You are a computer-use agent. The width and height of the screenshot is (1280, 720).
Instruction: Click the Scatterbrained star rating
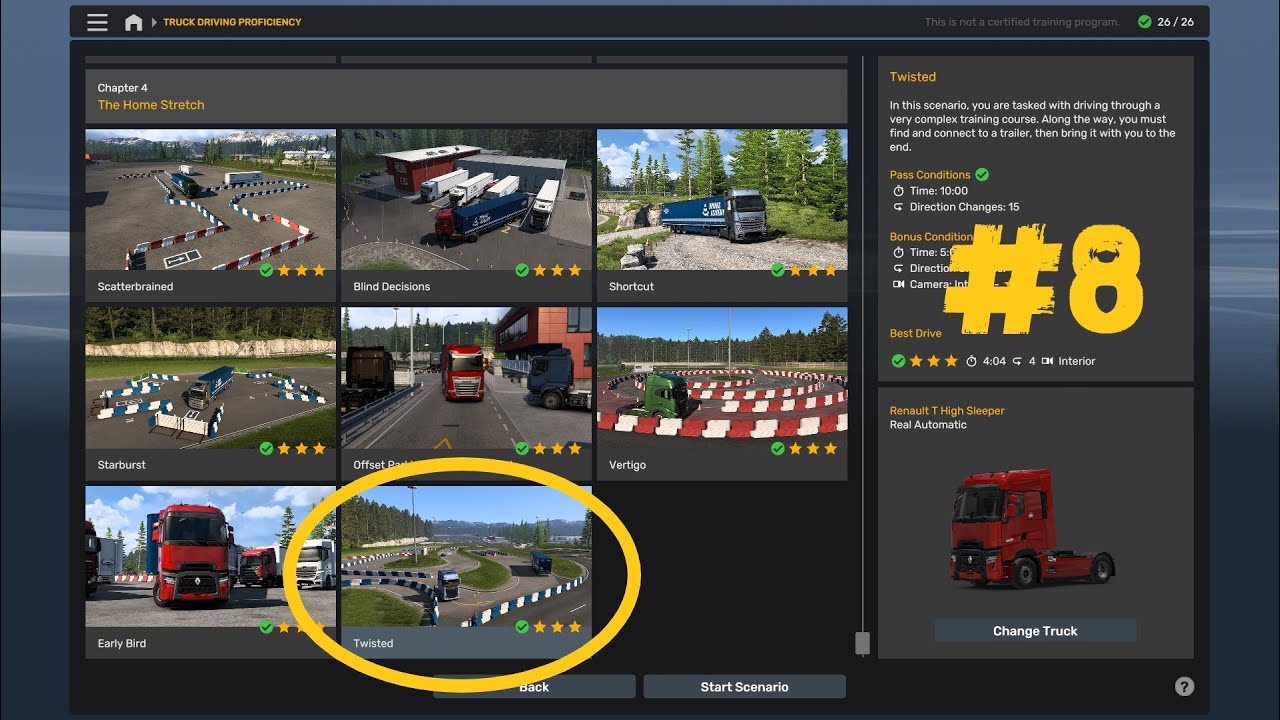(301, 270)
